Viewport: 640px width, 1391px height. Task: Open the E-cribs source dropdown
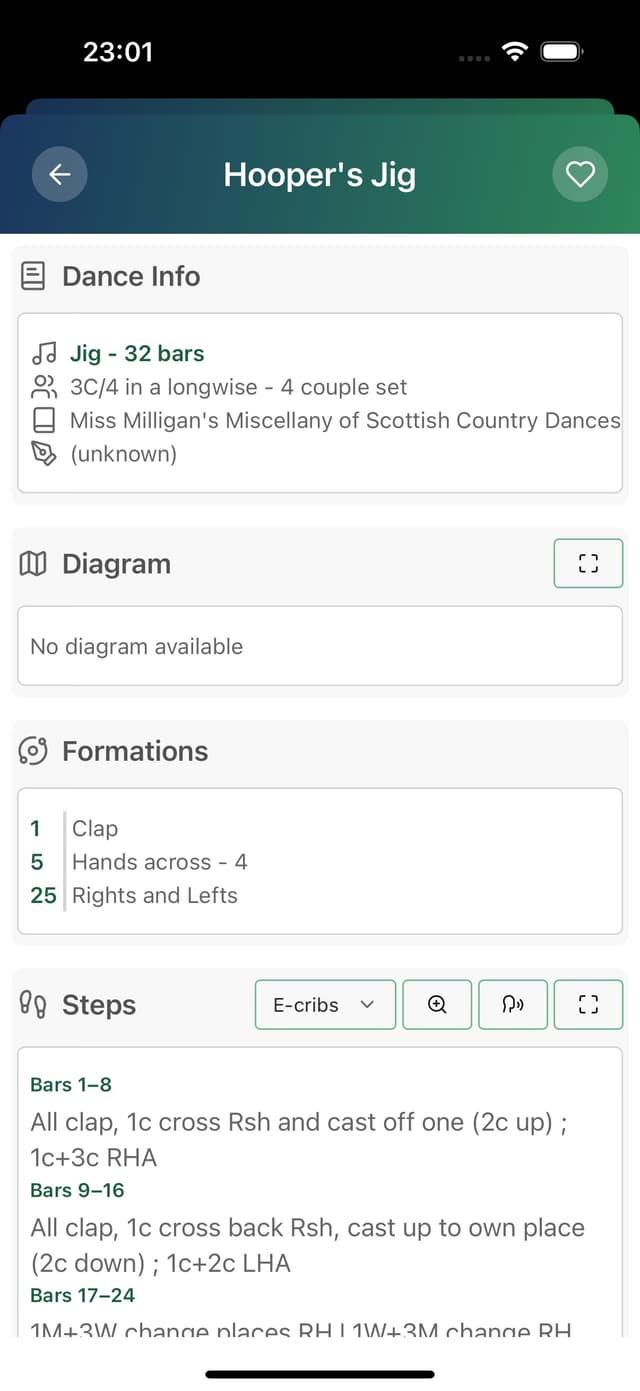coord(325,1004)
